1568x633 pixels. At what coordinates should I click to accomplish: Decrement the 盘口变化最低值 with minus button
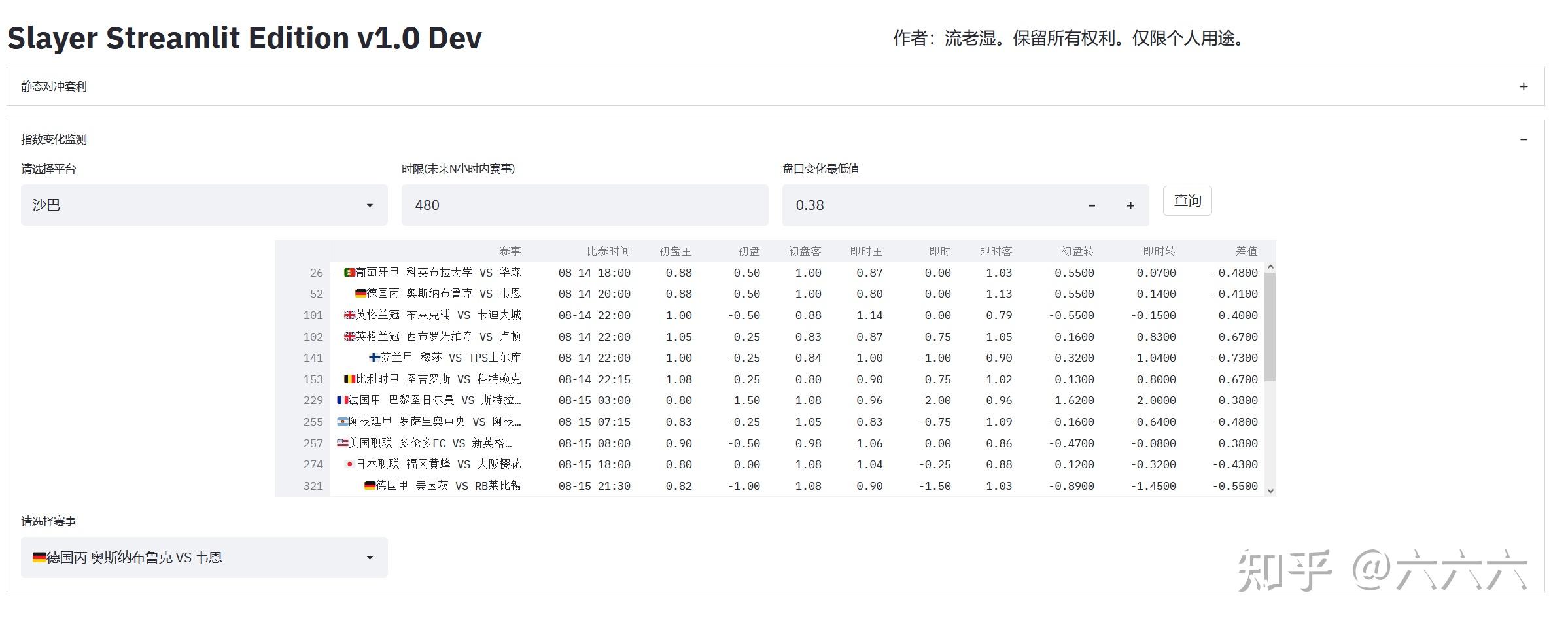1091,205
